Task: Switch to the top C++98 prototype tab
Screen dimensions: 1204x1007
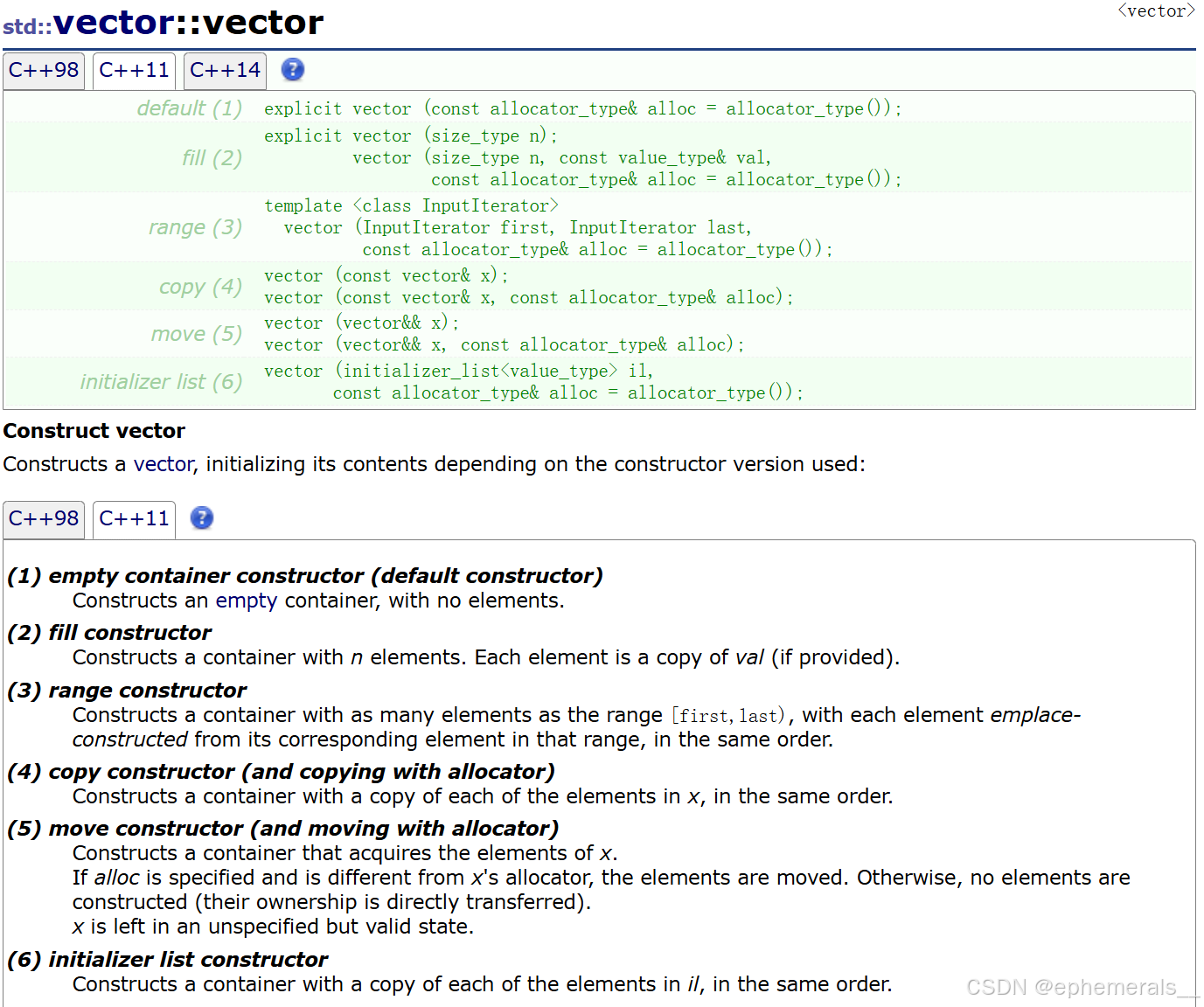Action: 44,70
